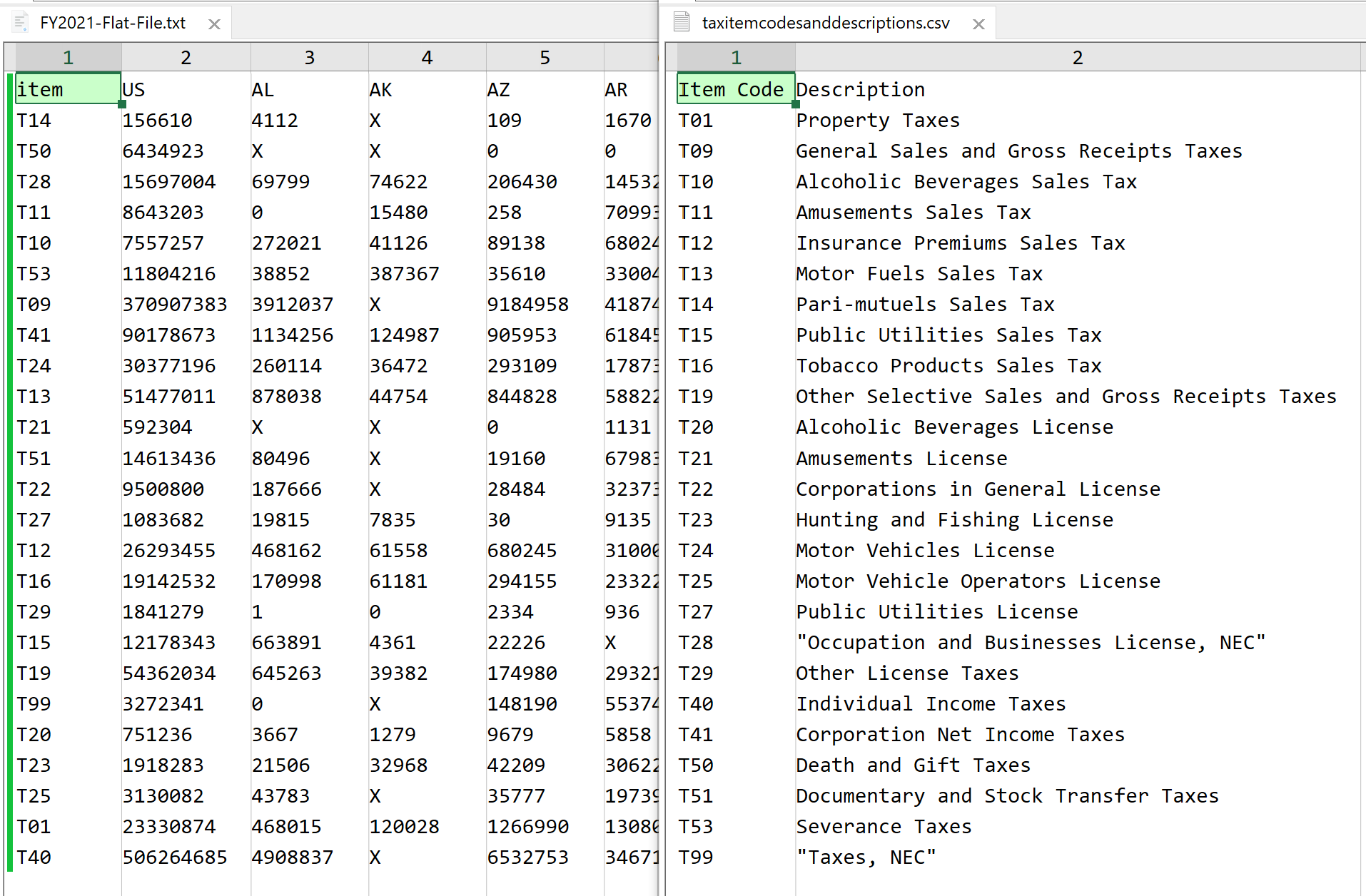Switch to the taxitemcodesanddescriptions.csv tab
Screen dimensions: 1366x896
pyautogui.click(x=826, y=23)
